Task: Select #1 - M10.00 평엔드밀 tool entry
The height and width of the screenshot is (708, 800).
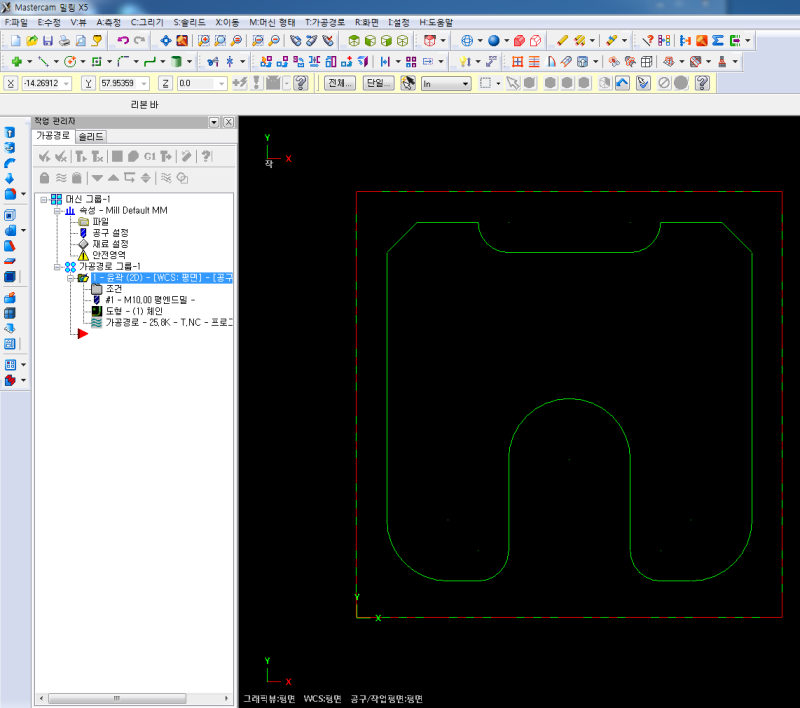Action: tap(148, 300)
